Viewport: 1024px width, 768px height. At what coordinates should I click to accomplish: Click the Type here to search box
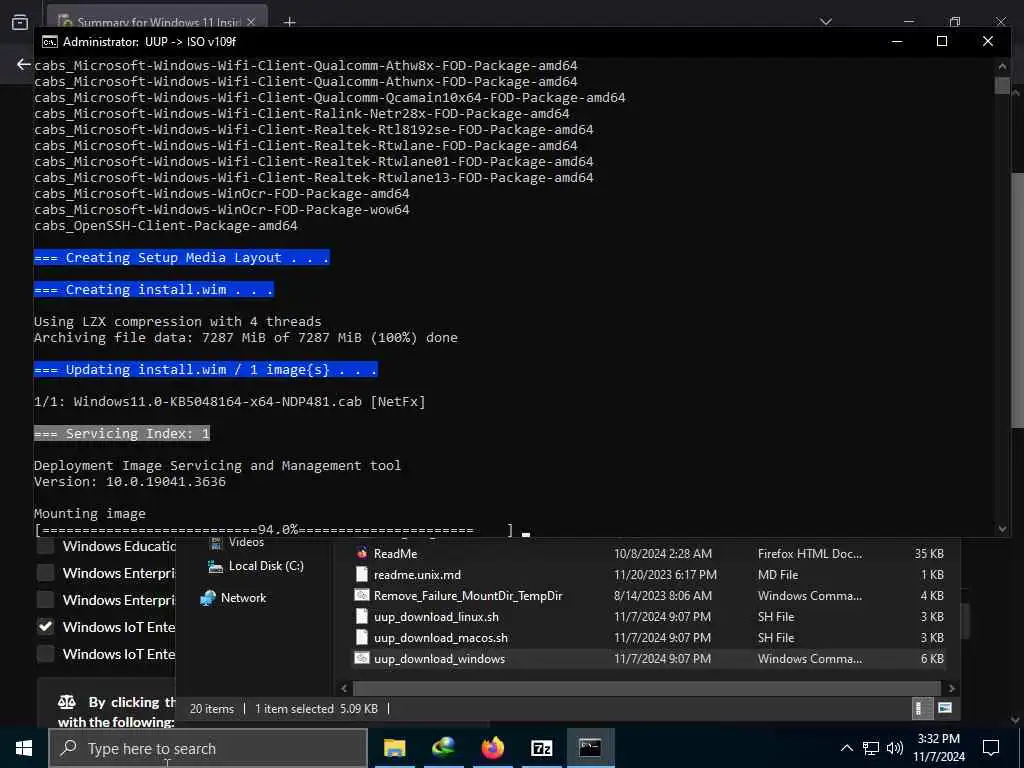click(x=208, y=748)
